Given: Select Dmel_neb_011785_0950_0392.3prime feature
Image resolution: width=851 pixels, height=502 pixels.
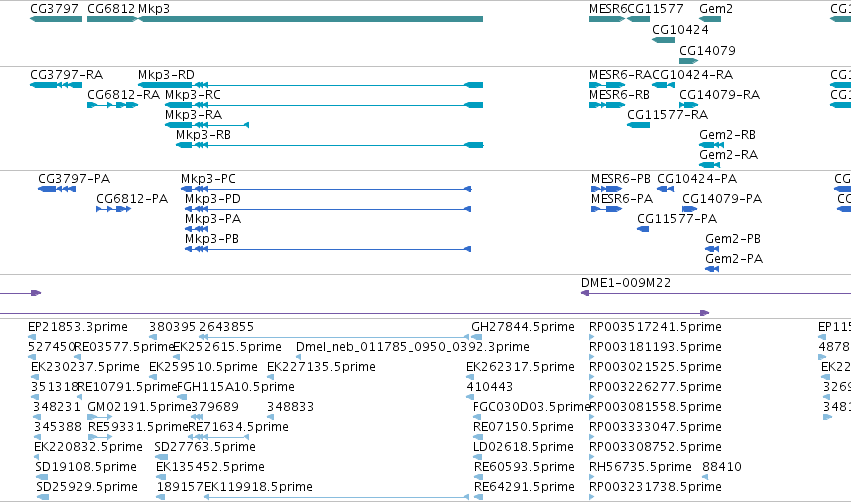Looking at the screenshot, I should 299,358.
